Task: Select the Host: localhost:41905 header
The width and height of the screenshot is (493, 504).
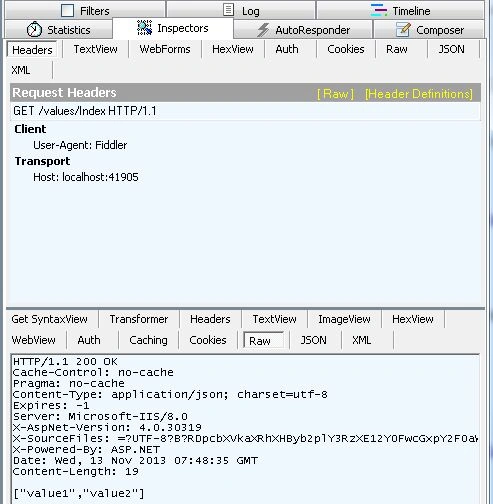Action: tap(86, 177)
